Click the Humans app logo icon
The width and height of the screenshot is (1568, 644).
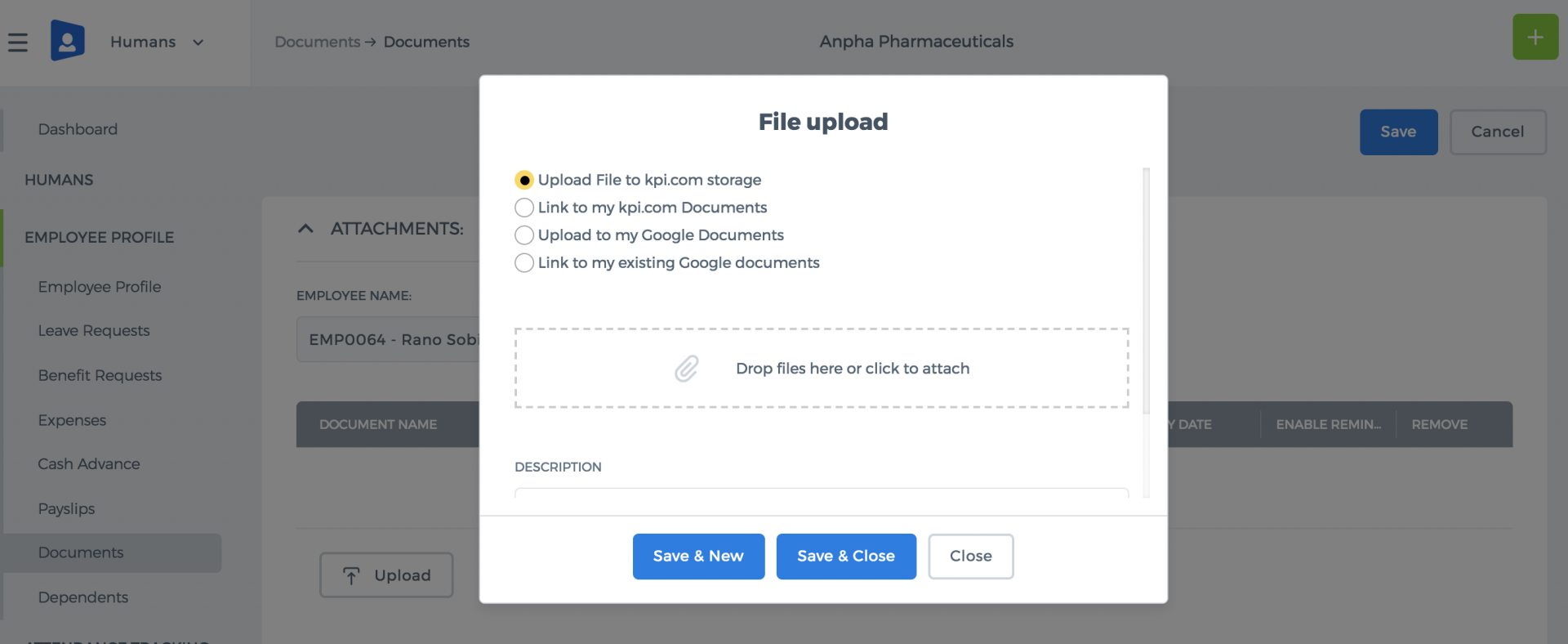68,40
